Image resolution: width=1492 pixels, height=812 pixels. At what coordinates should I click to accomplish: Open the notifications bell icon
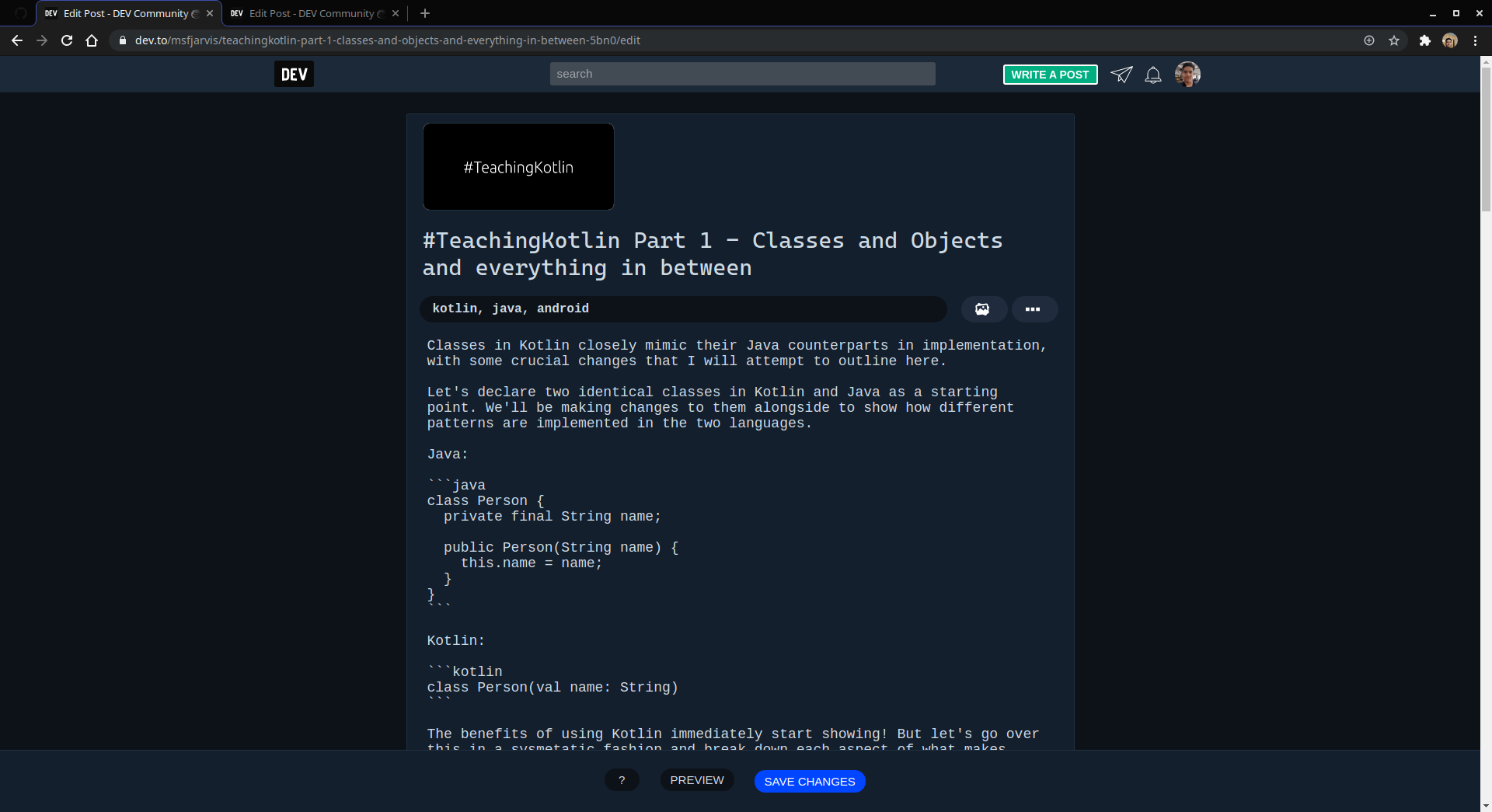click(x=1153, y=75)
